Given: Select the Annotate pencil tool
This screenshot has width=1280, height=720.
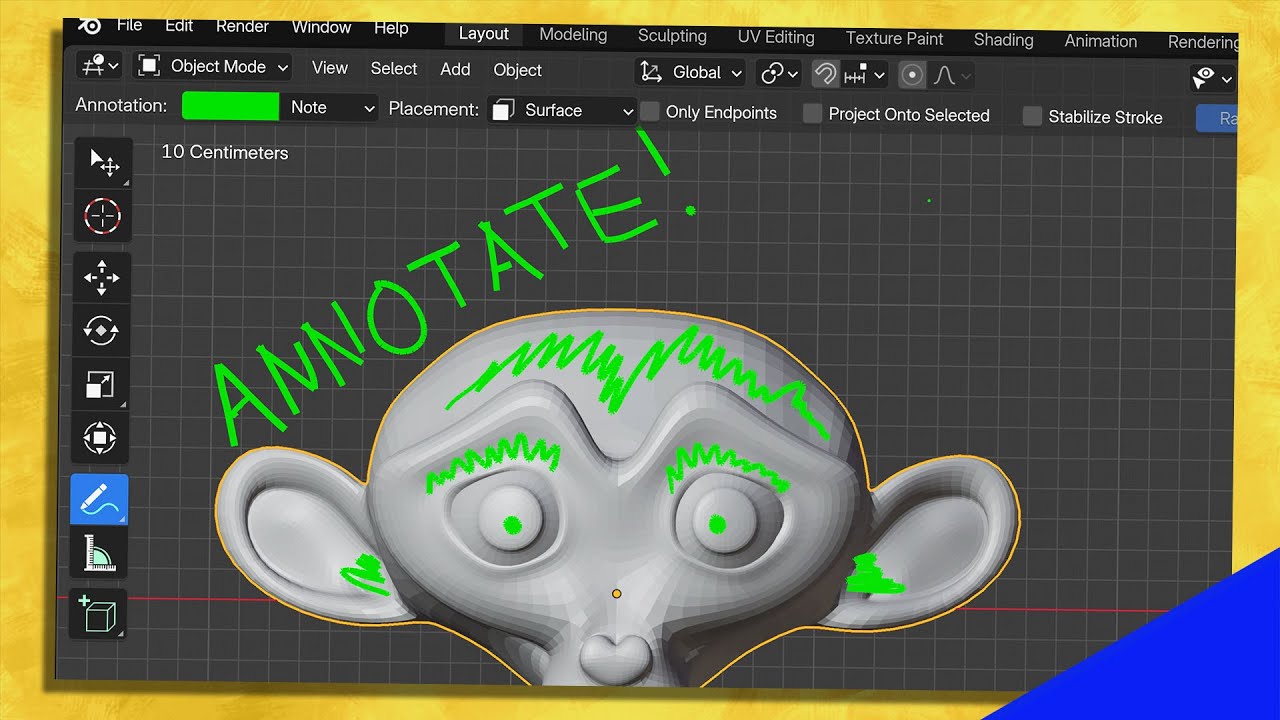Looking at the screenshot, I should (x=99, y=499).
